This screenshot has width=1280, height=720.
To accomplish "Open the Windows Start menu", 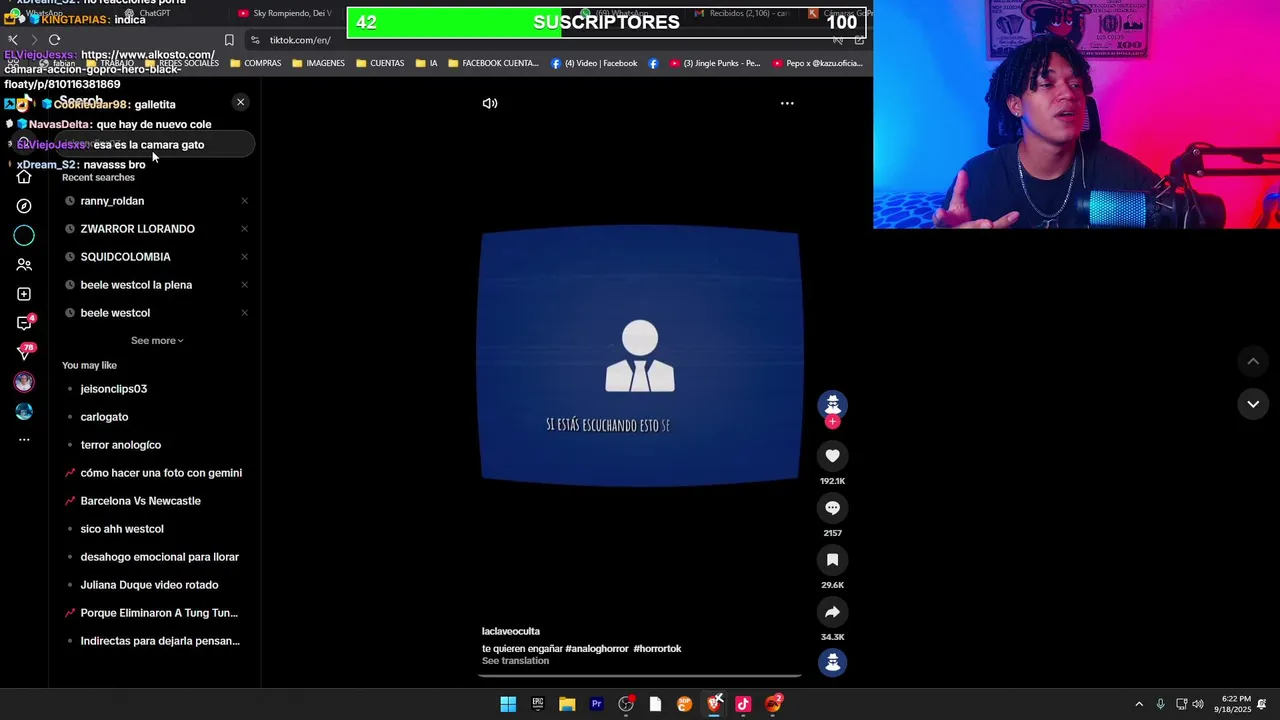I will (508, 704).
